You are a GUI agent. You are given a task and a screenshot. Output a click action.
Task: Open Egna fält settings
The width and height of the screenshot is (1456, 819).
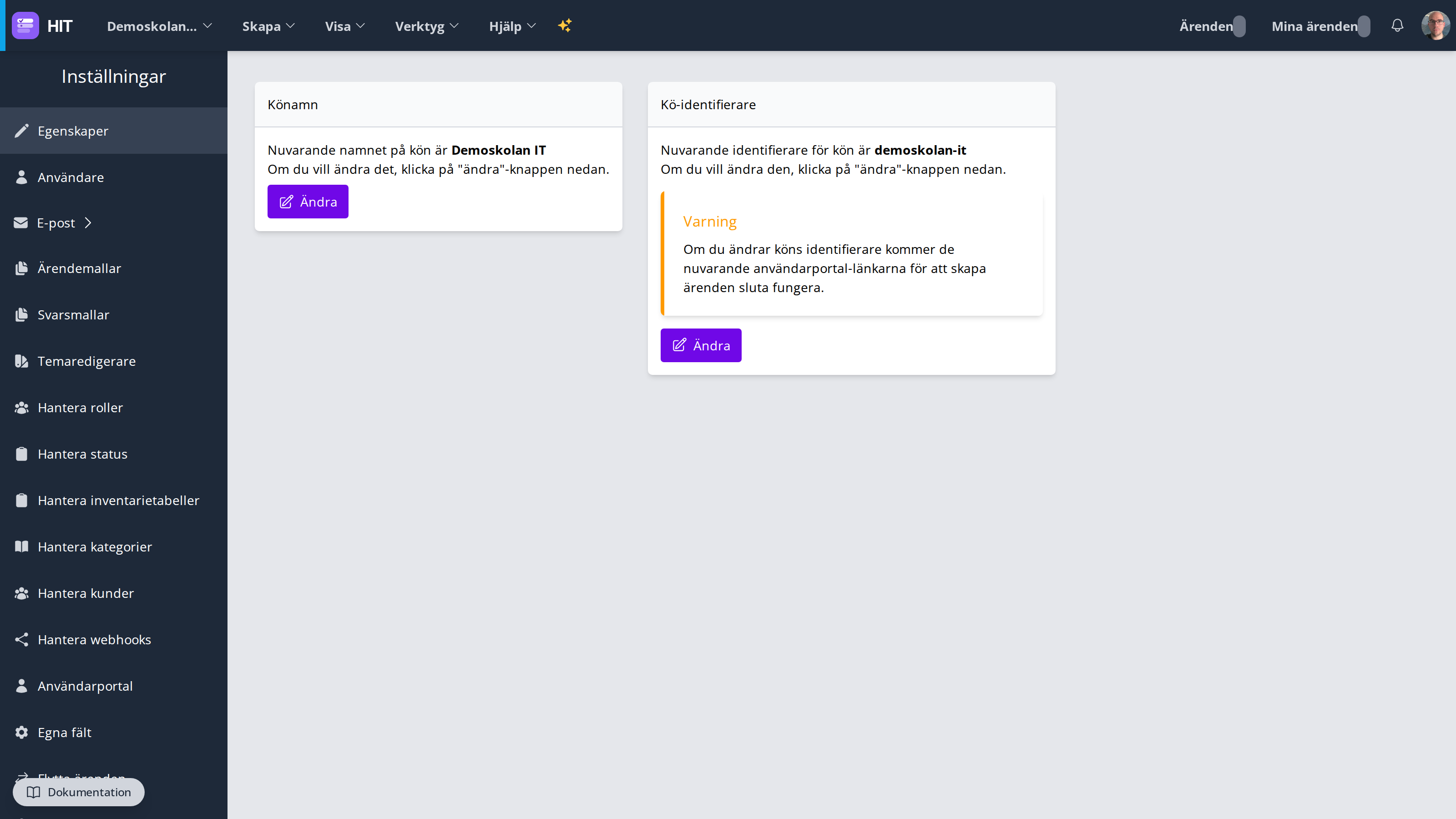point(114,732)
